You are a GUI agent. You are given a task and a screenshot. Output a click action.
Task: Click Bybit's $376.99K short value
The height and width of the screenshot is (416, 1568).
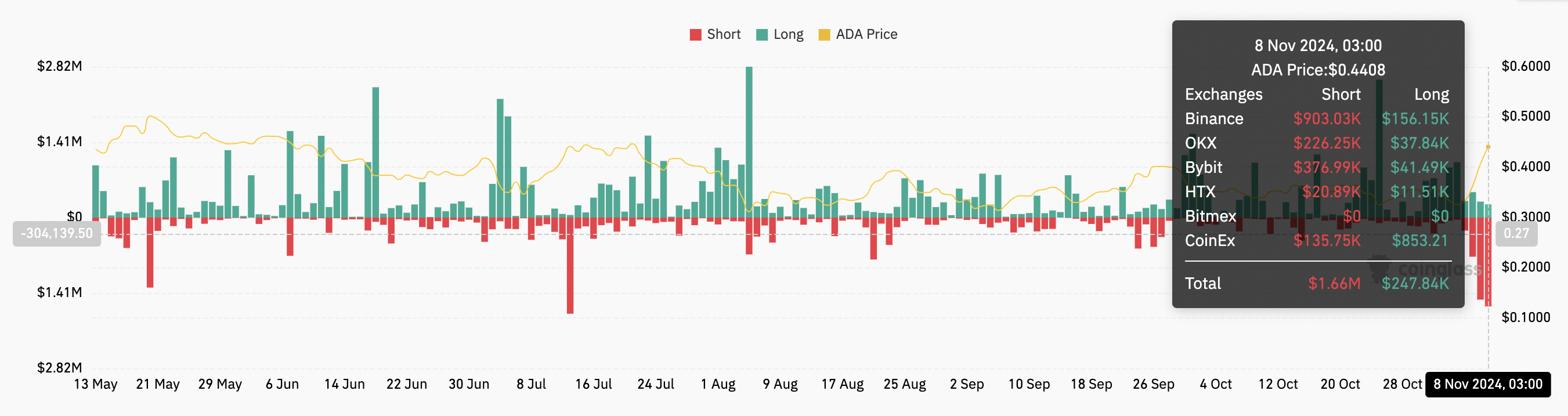1327,167
